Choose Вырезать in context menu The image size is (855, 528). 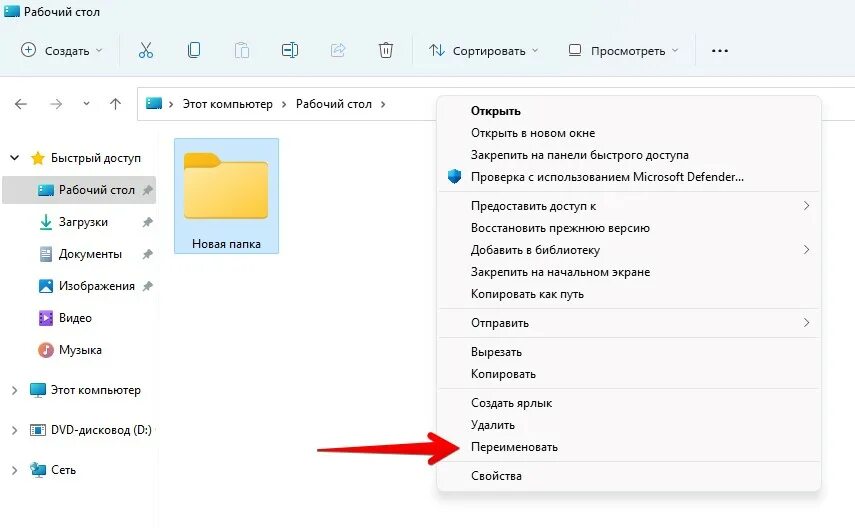coord(629,352)
